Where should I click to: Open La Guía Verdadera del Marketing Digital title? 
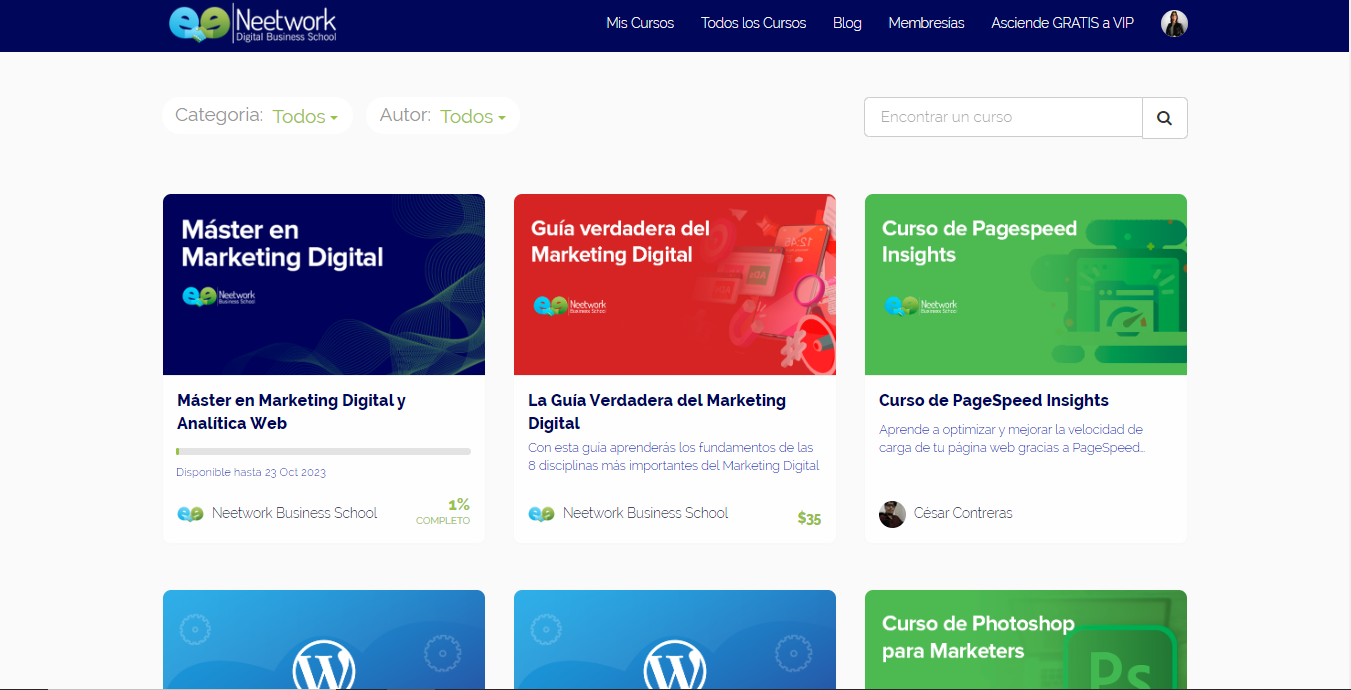[x=657, y=411]
